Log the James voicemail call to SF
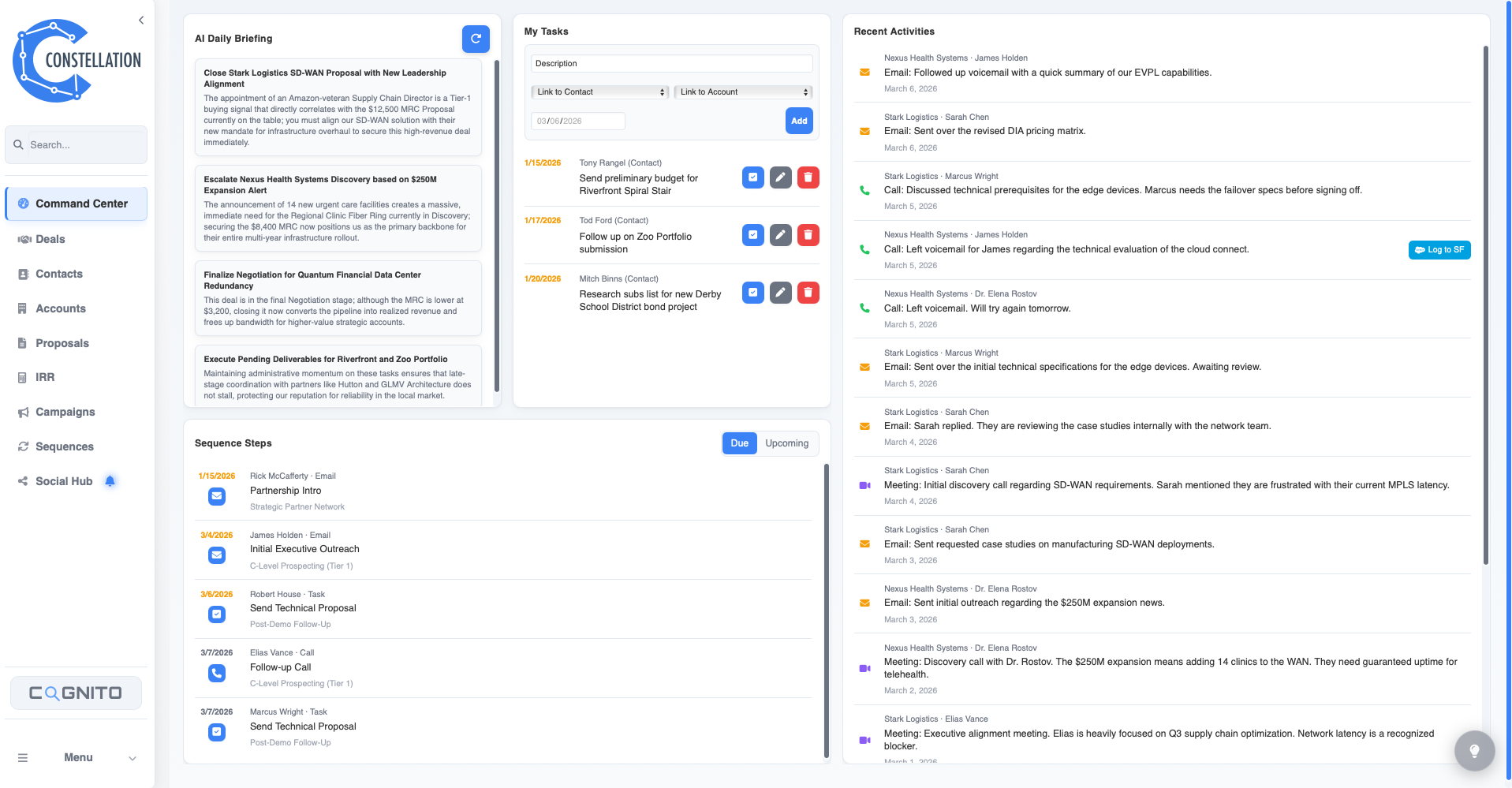This screenshot has width=1512, height=788. [x=1439, y=249]
